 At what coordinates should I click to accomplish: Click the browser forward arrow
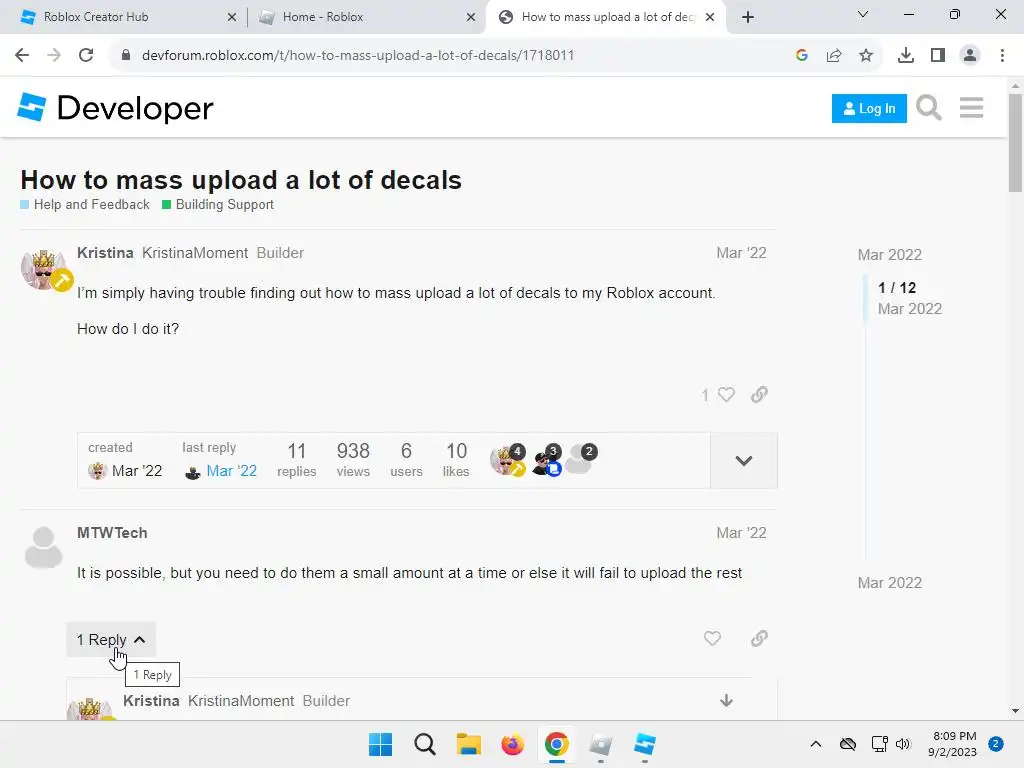click(54, 55)
